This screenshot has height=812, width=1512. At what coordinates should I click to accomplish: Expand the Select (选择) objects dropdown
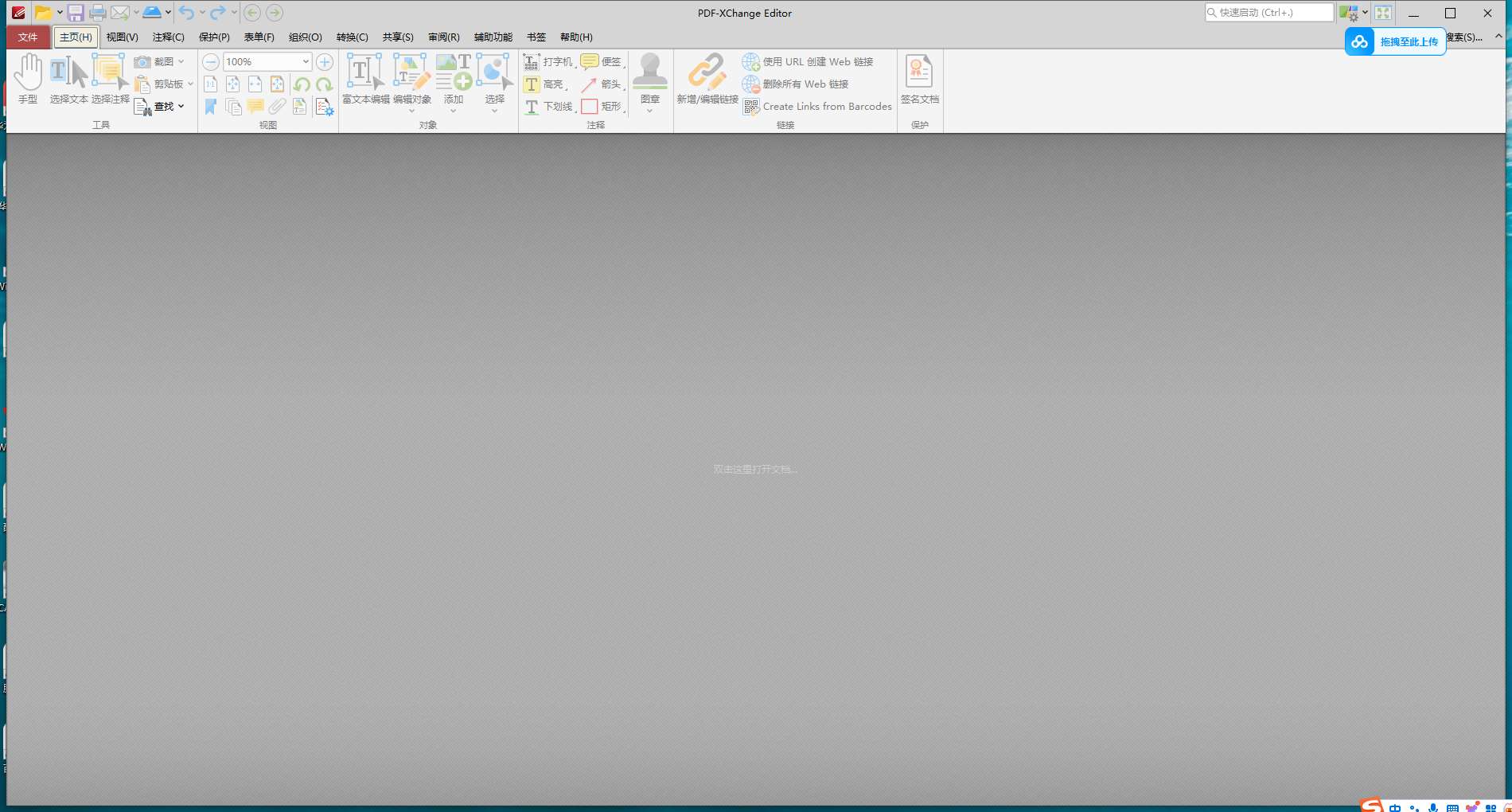coord(495,111)
